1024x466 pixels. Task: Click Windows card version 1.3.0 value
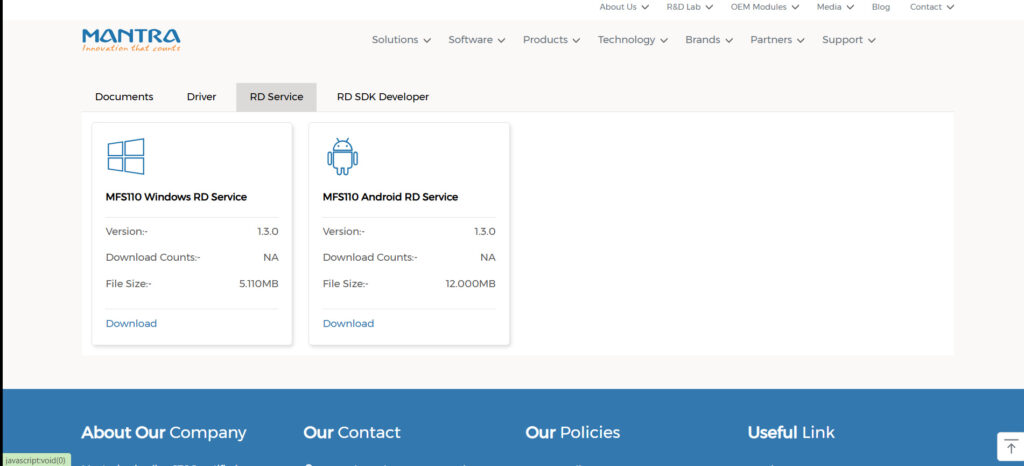point(268,232)
